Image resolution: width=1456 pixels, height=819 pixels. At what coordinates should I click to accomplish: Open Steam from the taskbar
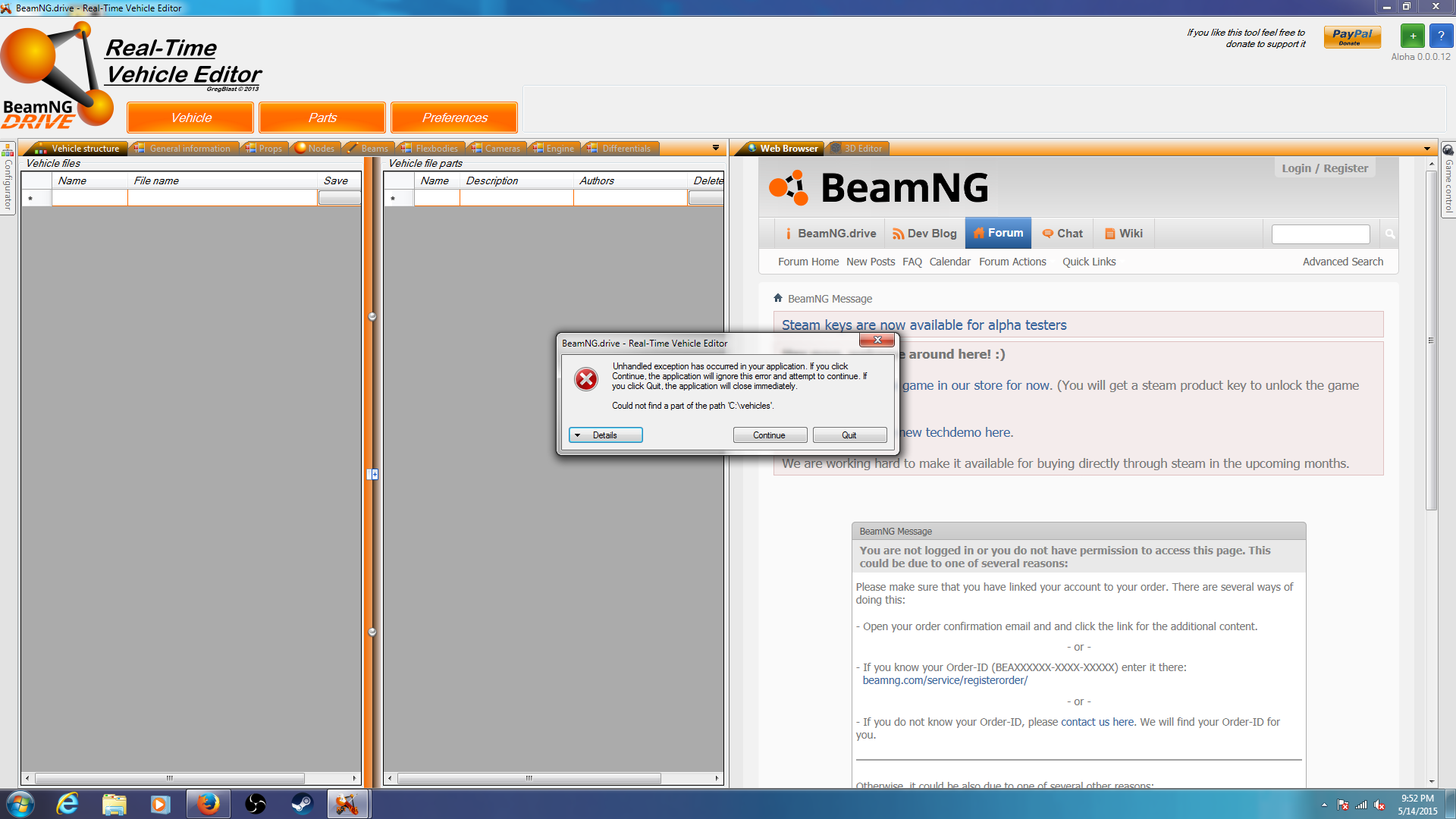pyautogui.click(x=303, y=804)
